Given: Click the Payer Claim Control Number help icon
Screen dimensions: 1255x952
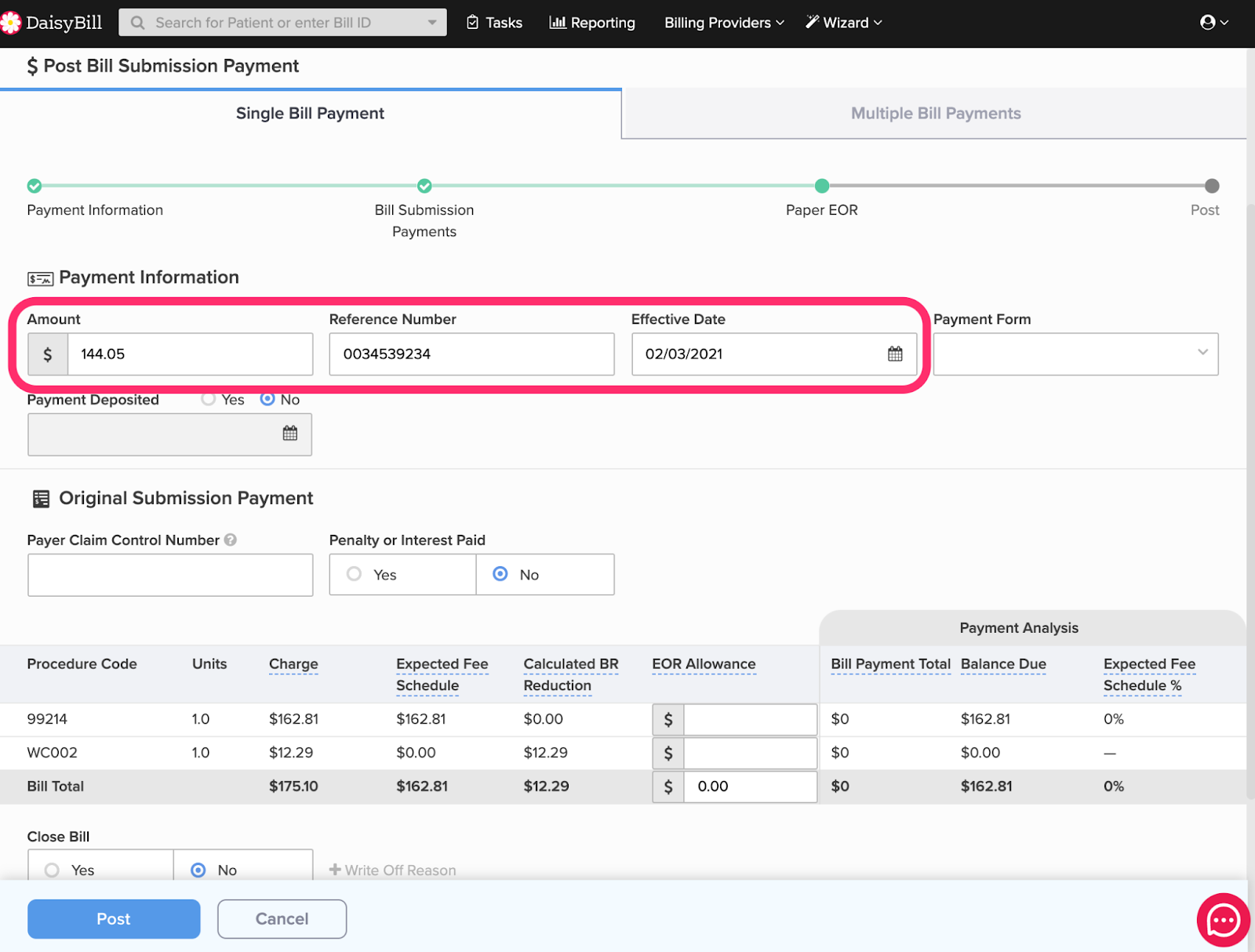Looking at the screenshot, I should [x=230, y=540].
